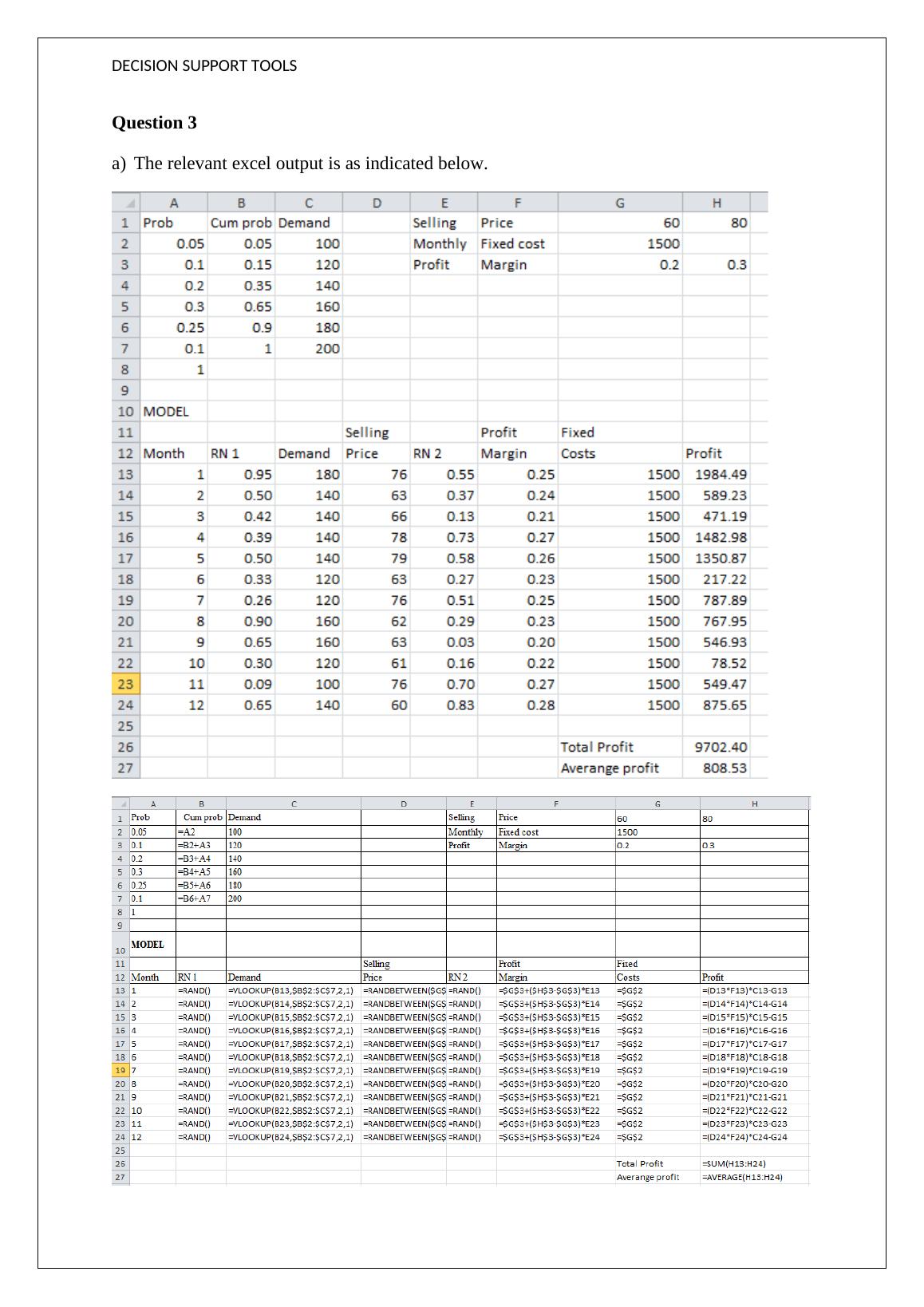
Task: Click the select-all corner of the upper spreadsheet
Action: coord(125,202)
